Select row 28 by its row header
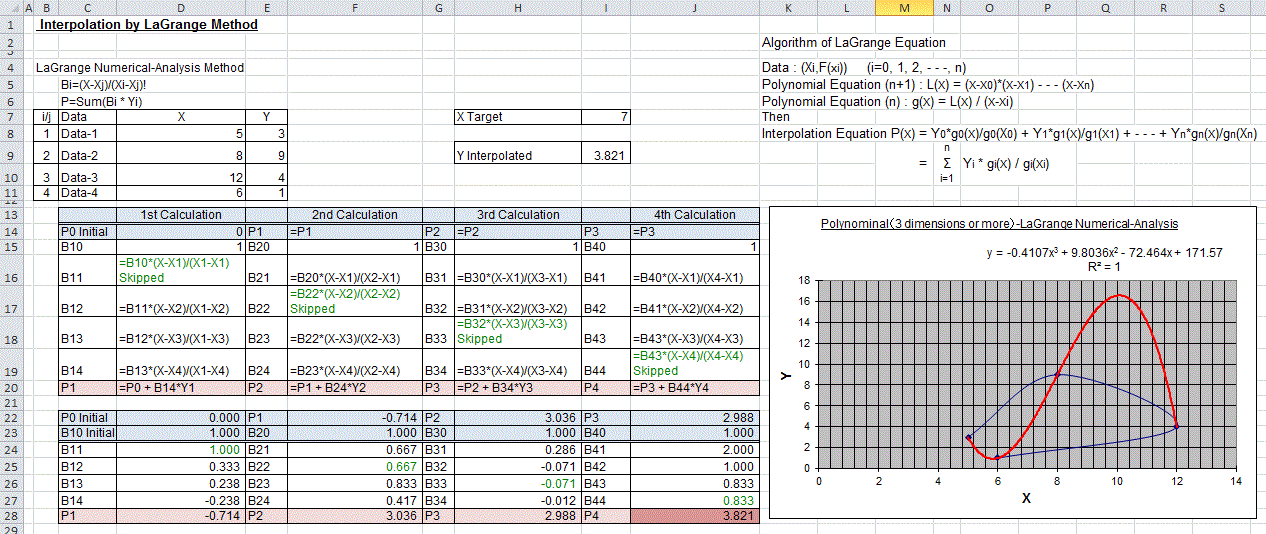1266x534 pixels. point(10,514)
